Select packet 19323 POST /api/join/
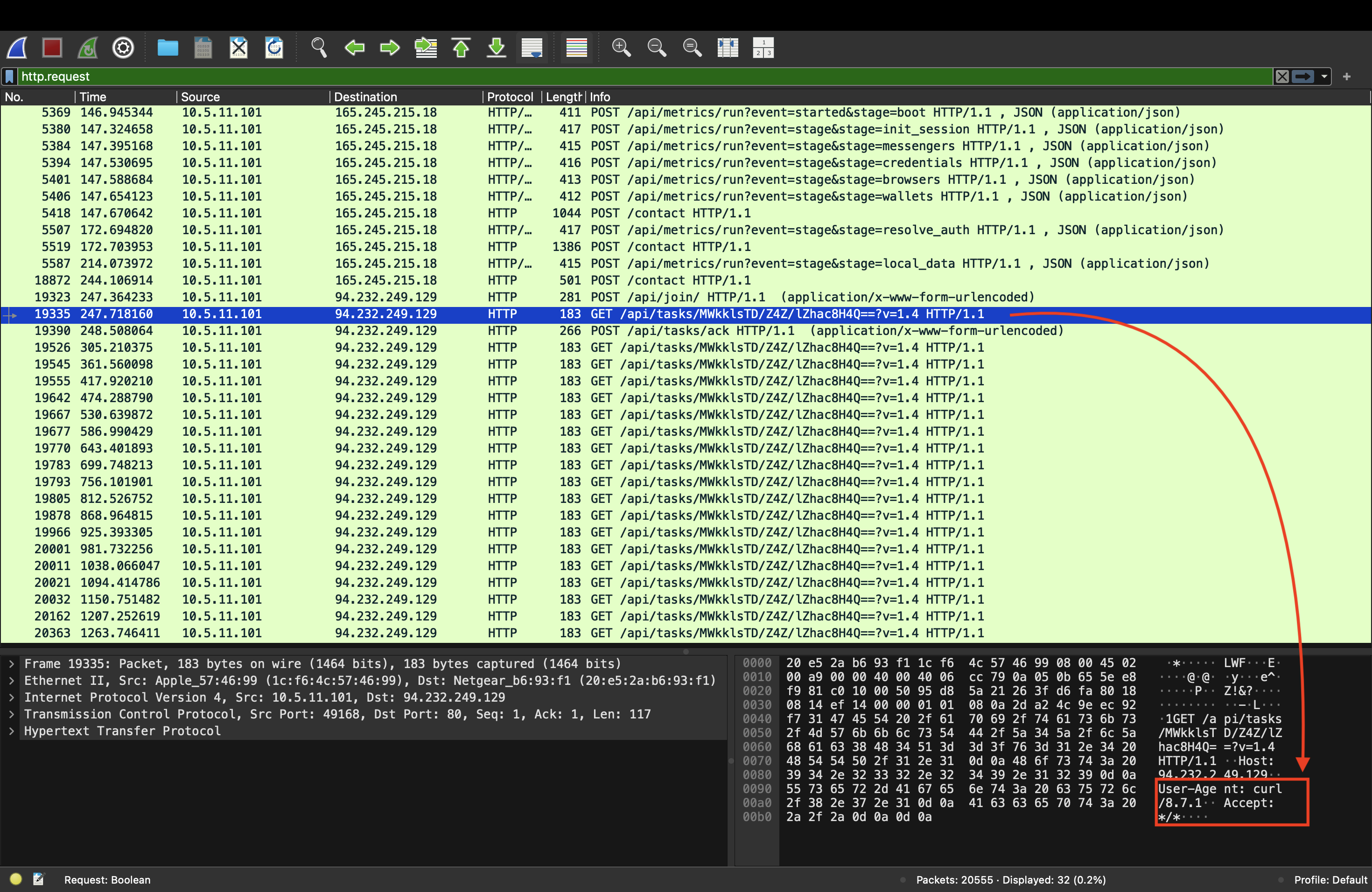The image size is (1372, 892). click(x=686, y=297)
